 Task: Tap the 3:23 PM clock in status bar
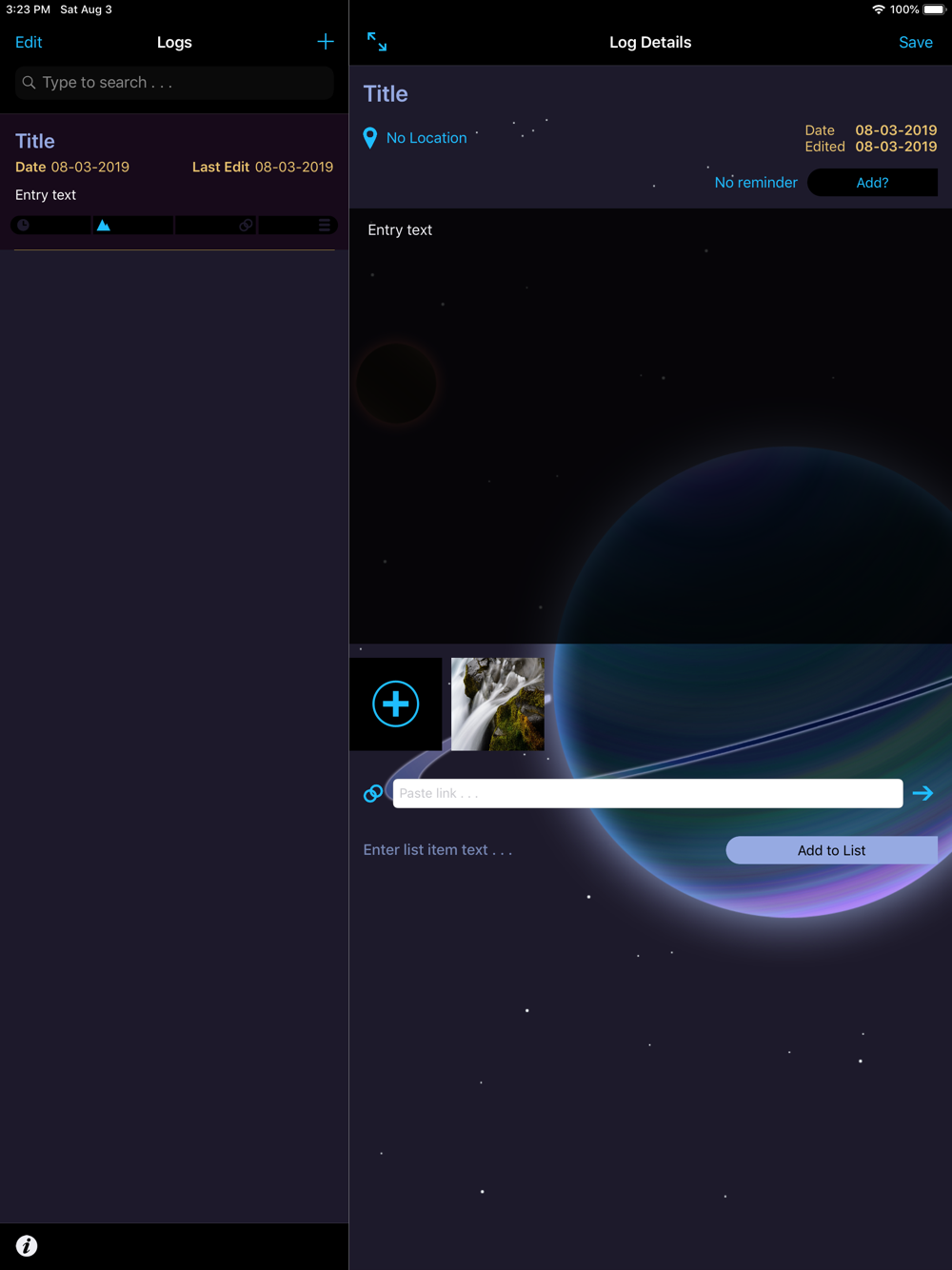[x=28, y=10]
